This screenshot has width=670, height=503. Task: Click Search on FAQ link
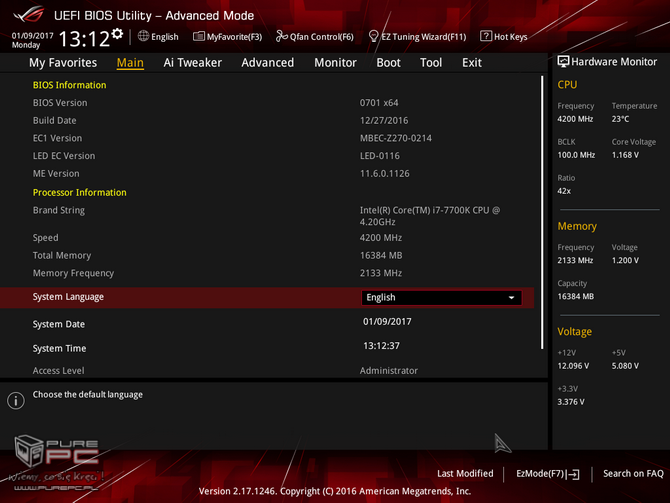633,474
